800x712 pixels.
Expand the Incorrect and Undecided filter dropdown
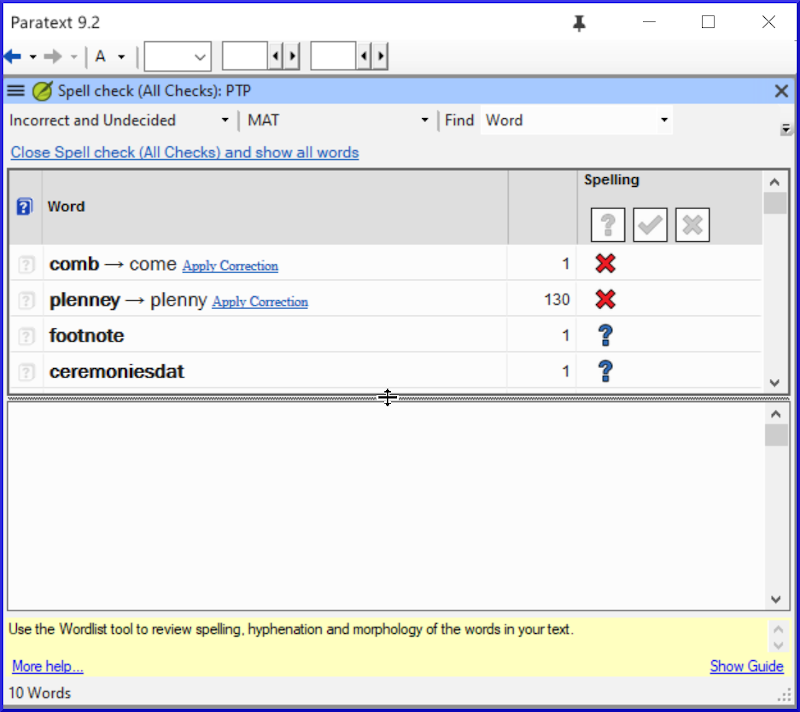(225, 121)
